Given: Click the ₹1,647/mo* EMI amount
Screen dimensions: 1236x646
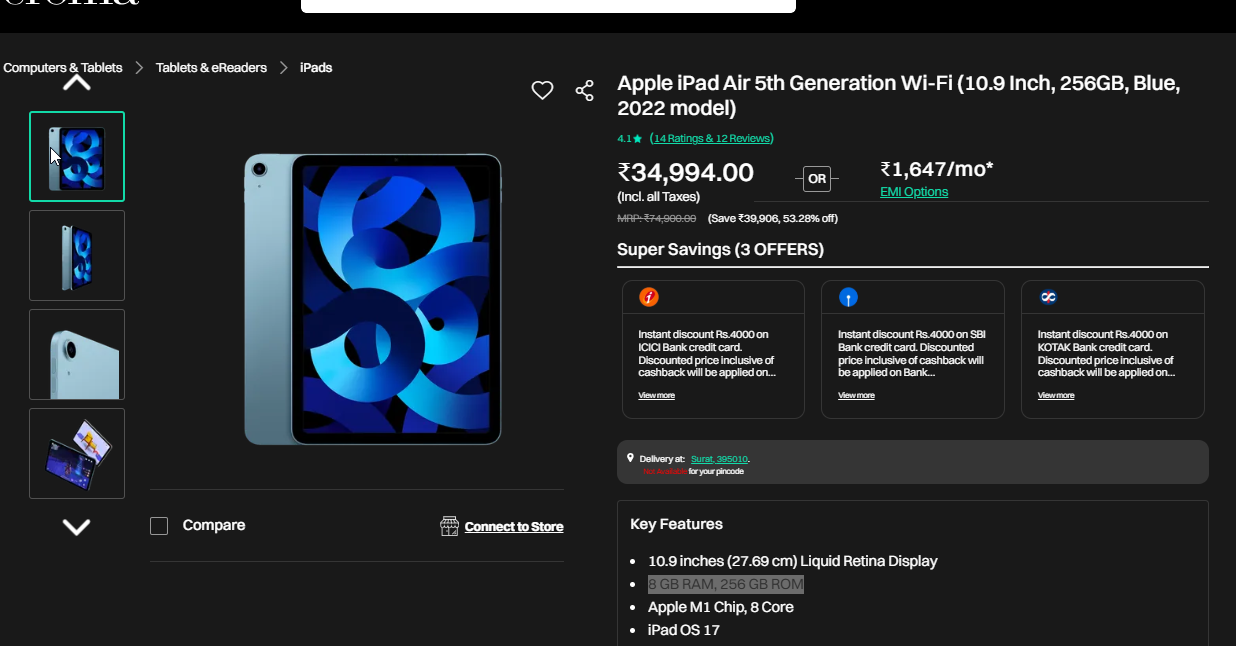Looking at the screenshot, I should (x=936, y=169).
